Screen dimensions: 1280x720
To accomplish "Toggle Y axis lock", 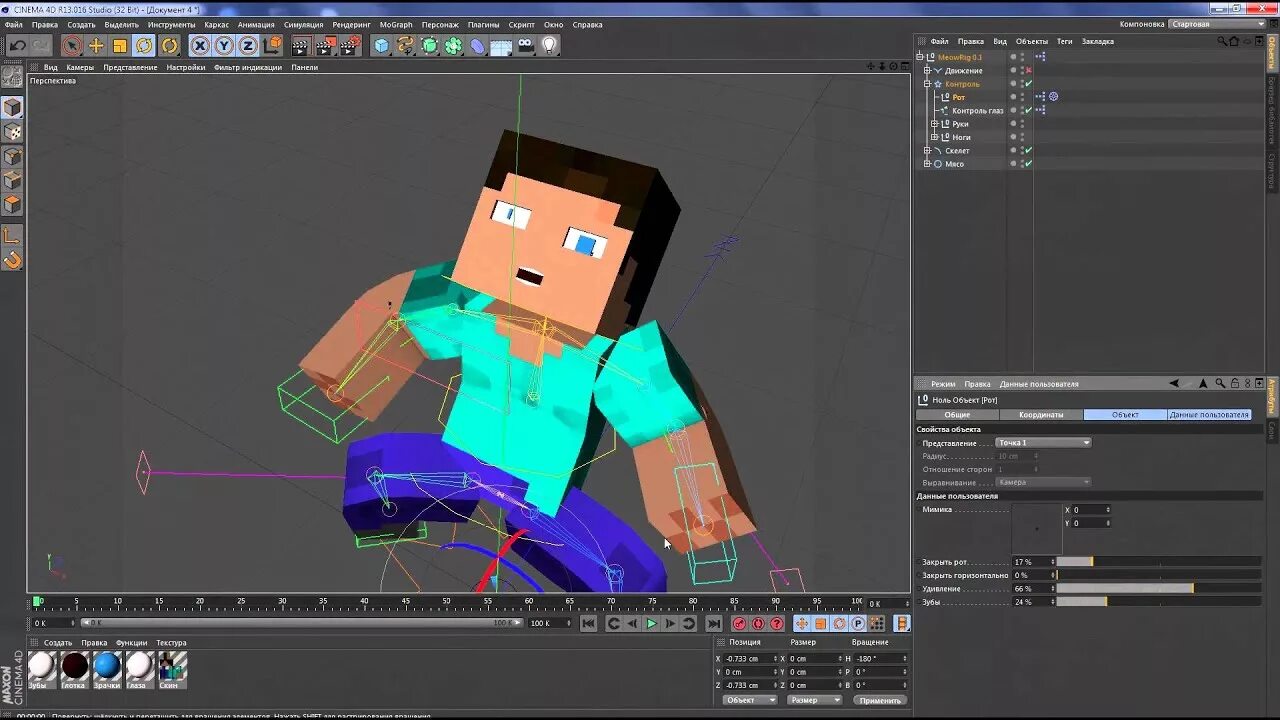I will click(x=224, y=45).
